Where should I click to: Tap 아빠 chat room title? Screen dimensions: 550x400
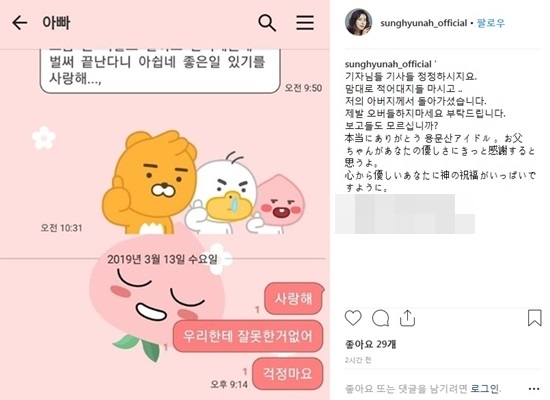[56, 23]
